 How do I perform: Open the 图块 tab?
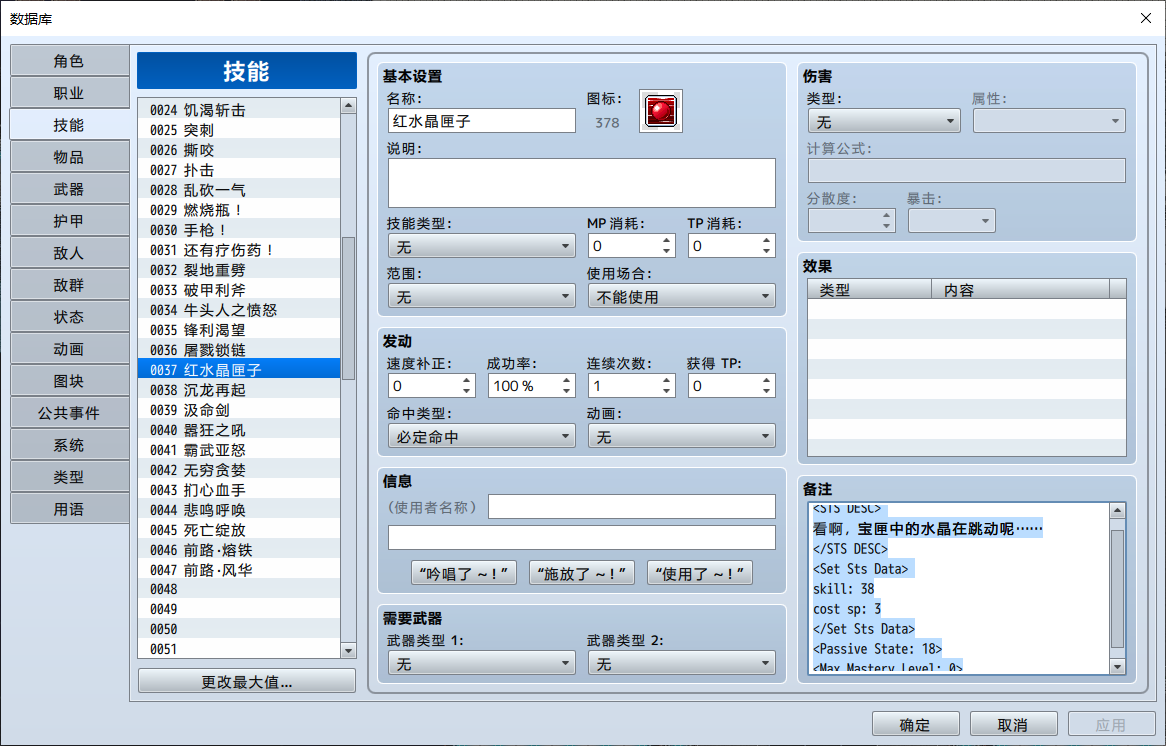click(x=69, y=381)
